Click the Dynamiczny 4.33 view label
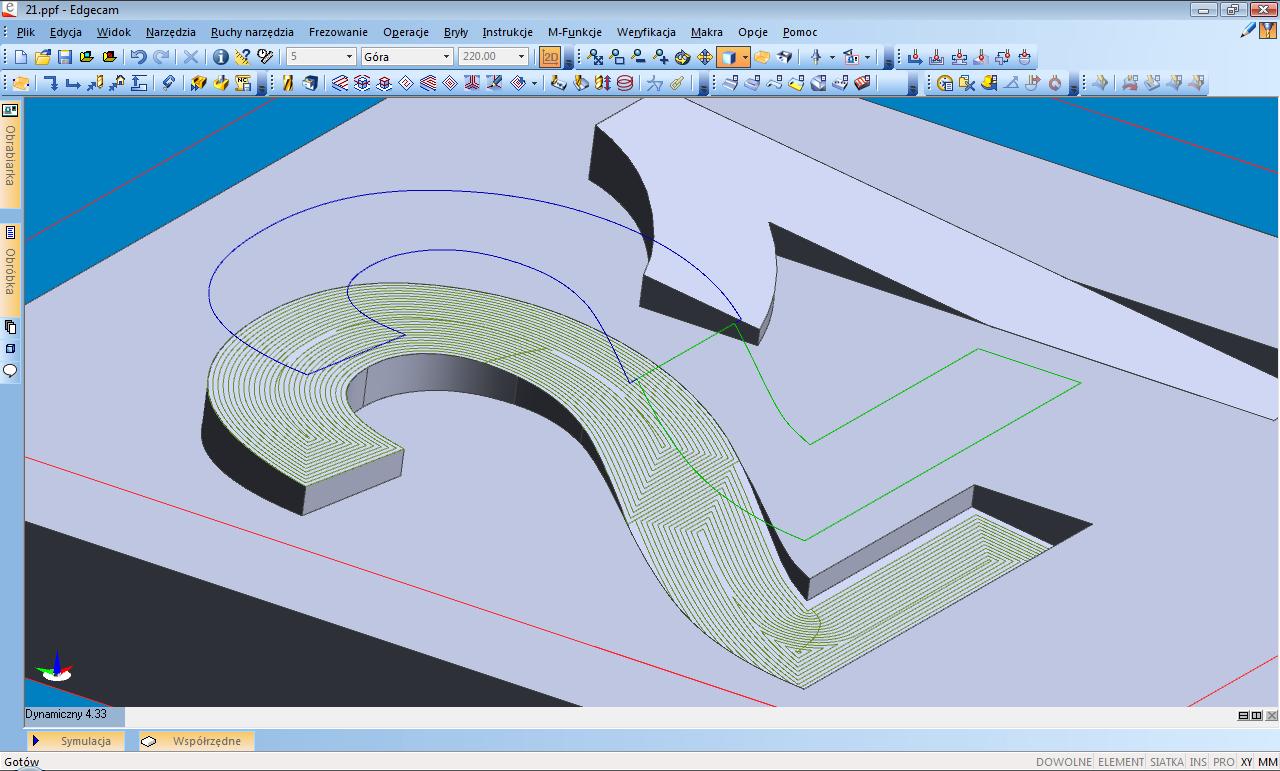The width and height of the screenshot is (1280, 771). click(x=66, y=715)
